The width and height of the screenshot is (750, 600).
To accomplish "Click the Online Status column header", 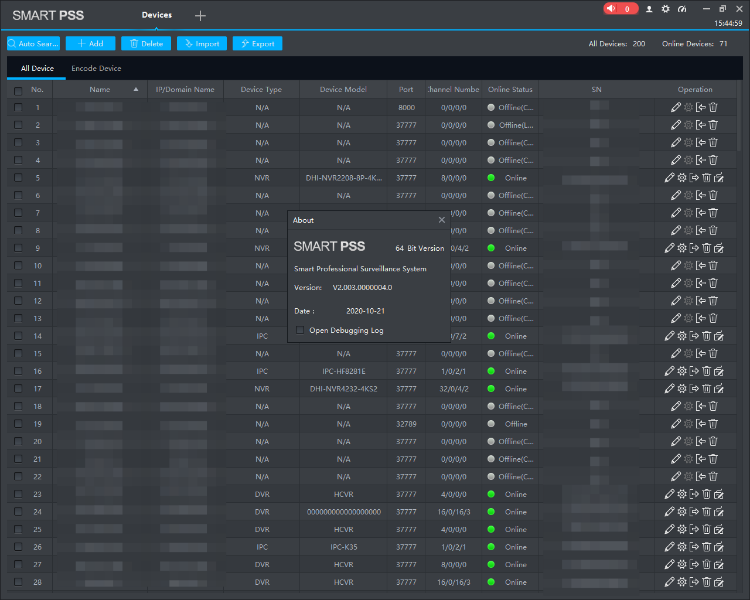I will click(510, 89).
